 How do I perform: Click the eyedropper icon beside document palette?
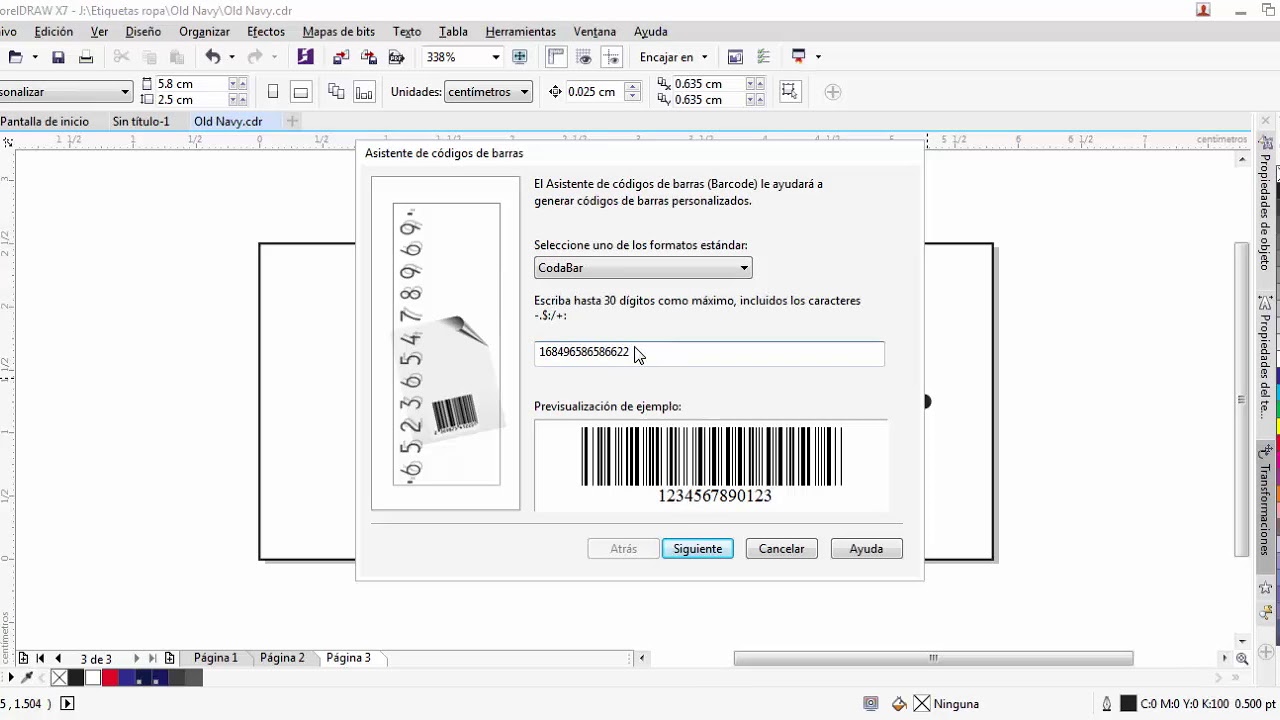pos(27,678)
